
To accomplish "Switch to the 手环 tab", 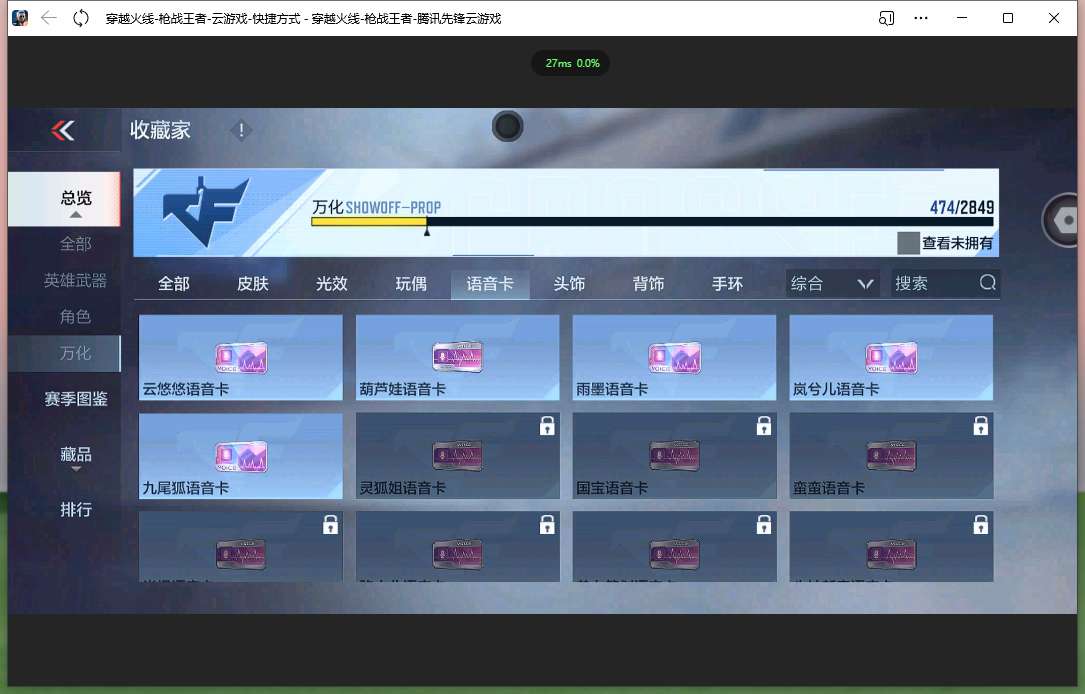I will pyautogui.click(x=727, y=284).
